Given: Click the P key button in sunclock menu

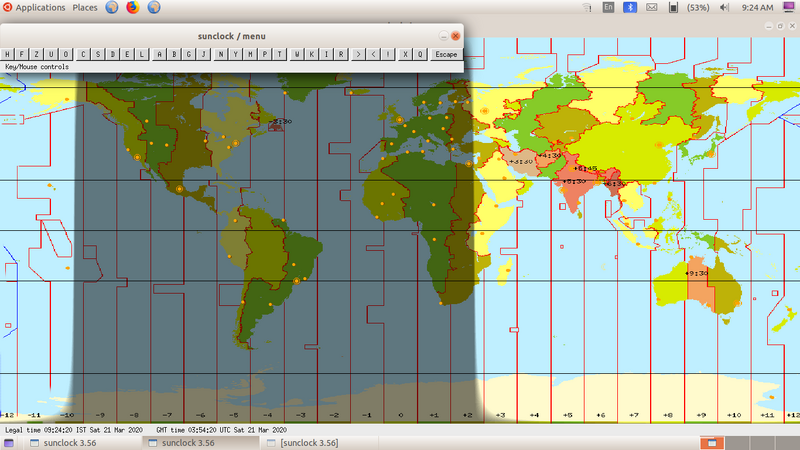Looking at the screenshot, I should (265, 54).
